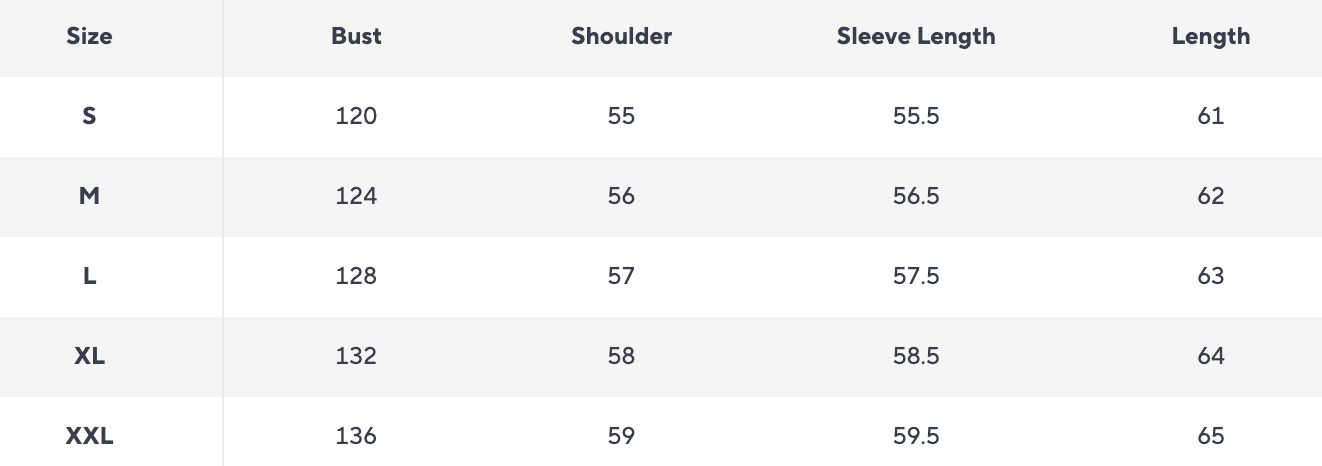Click the Size column header

89,37
